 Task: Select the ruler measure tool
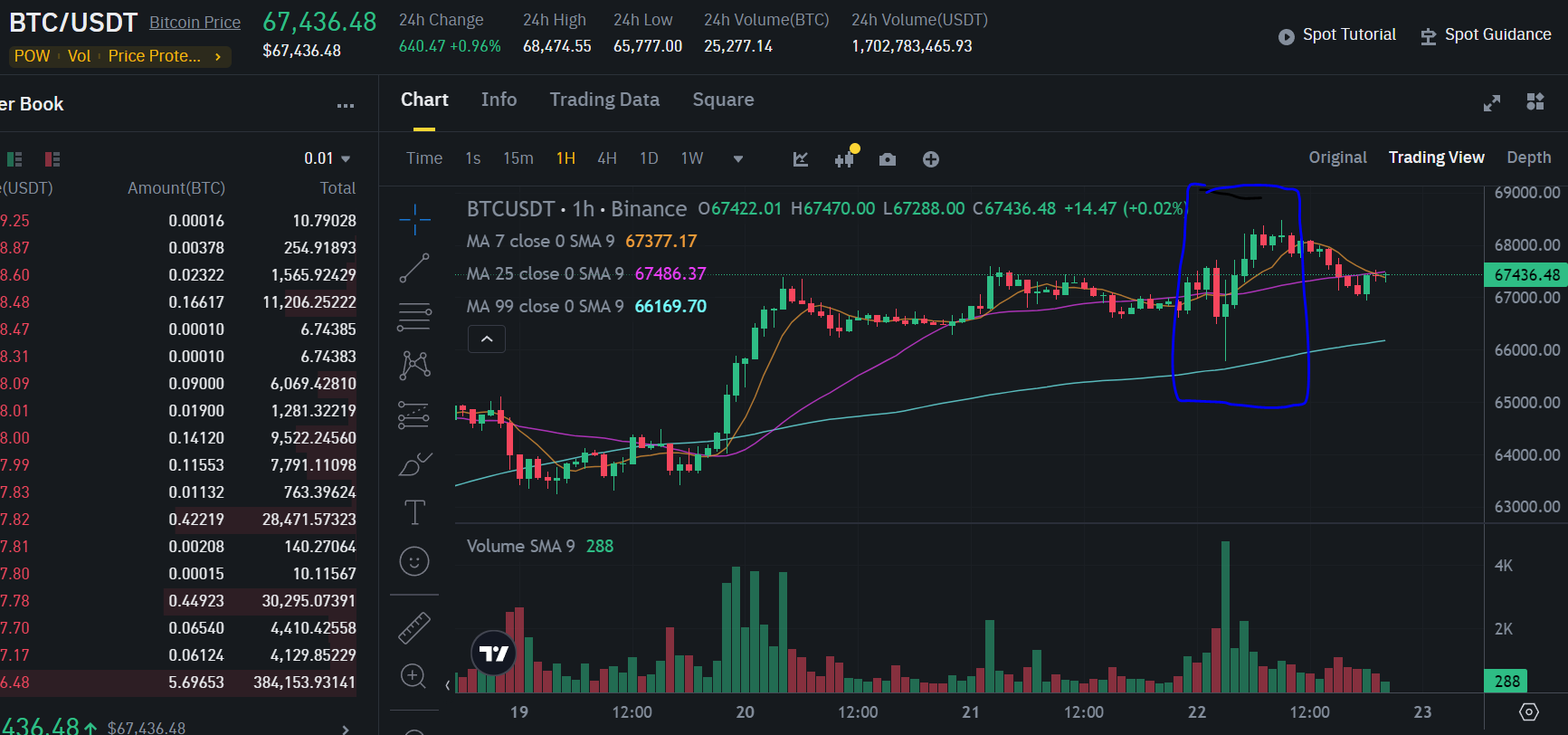(x=414, y=627)
